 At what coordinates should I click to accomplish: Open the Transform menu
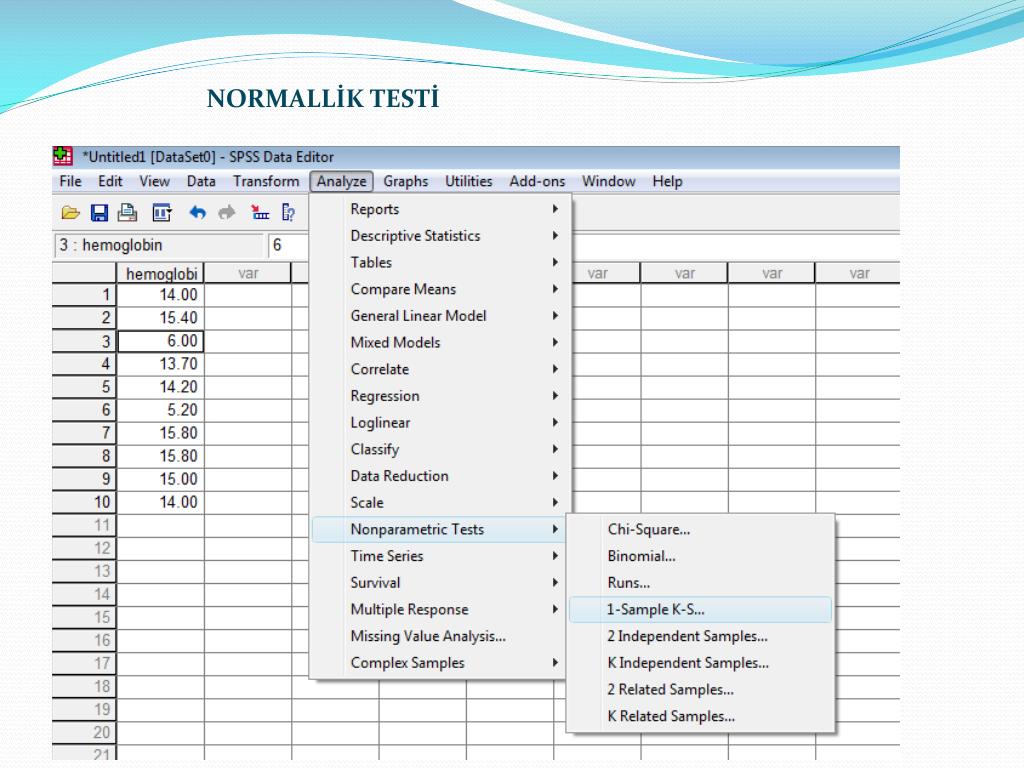click(266, 182)
